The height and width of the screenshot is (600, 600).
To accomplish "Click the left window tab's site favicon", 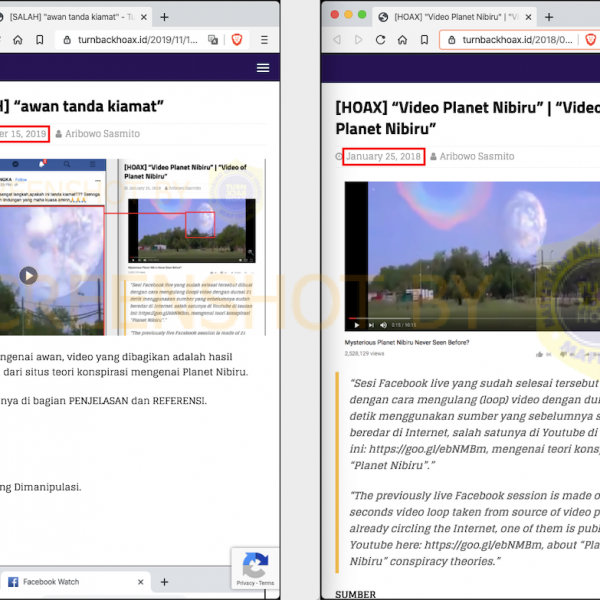I will point(1,17).
